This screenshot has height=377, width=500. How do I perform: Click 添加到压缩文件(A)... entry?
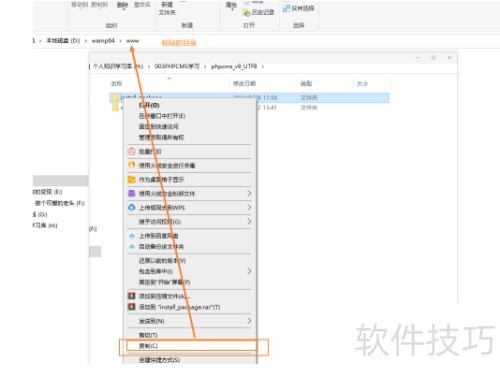click(x=165, y=296)
